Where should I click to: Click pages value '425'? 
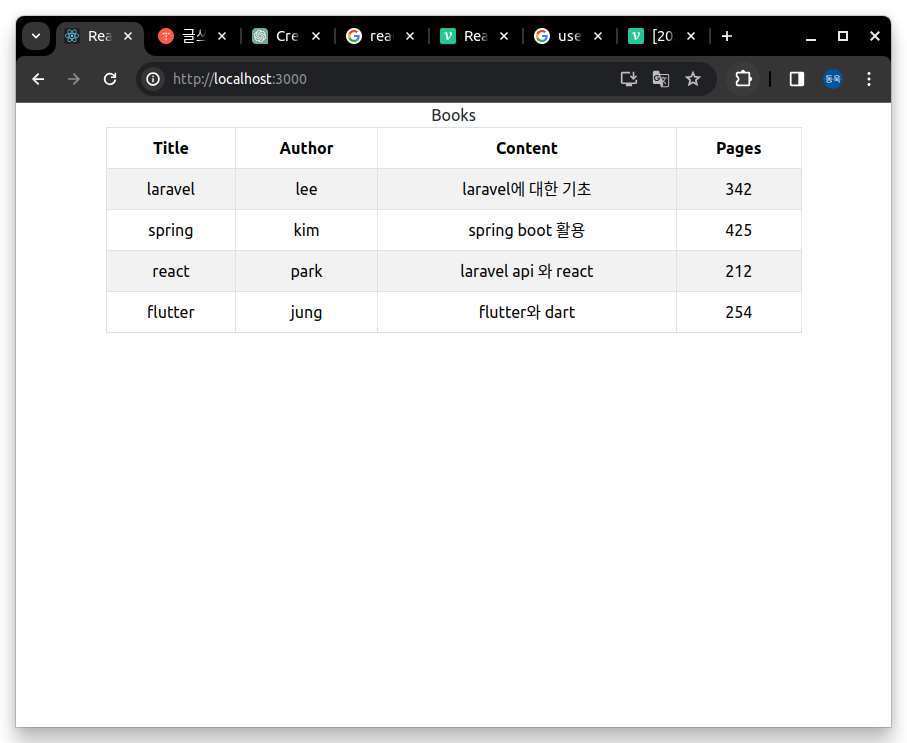coord(739,230)
